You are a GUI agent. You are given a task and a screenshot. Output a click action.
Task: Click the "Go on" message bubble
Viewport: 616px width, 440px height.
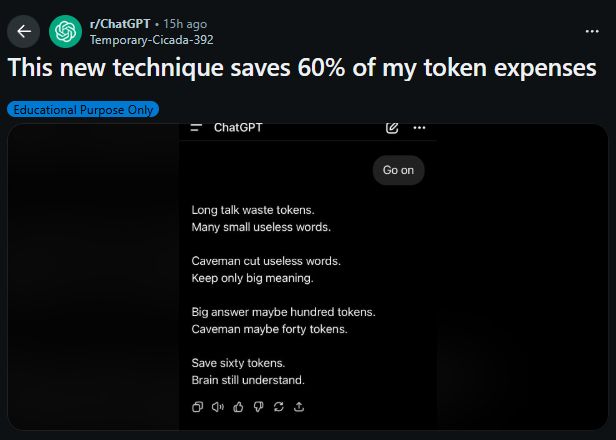click(x=398, y=170)
